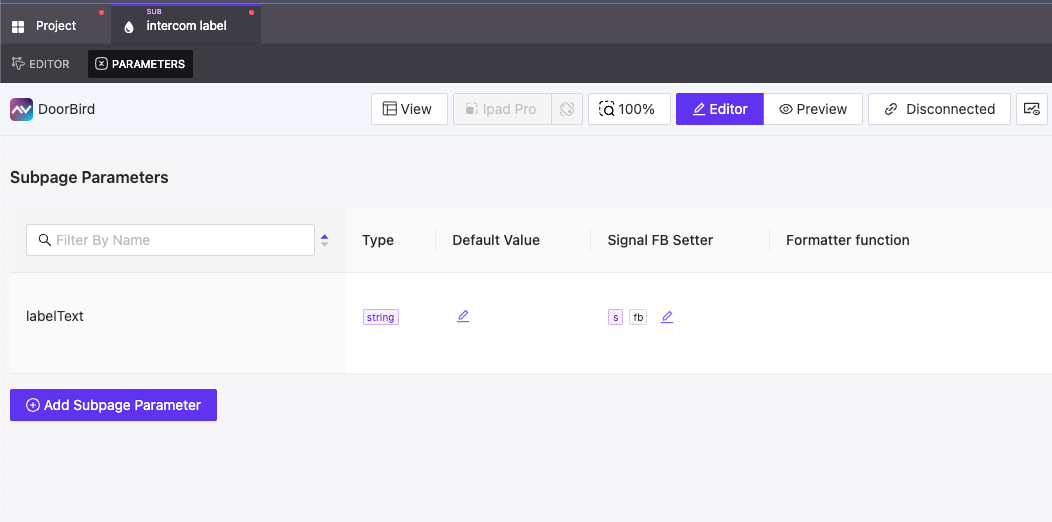
Task: Click Add Subpage Parameter button
Action: click(113, 405)
